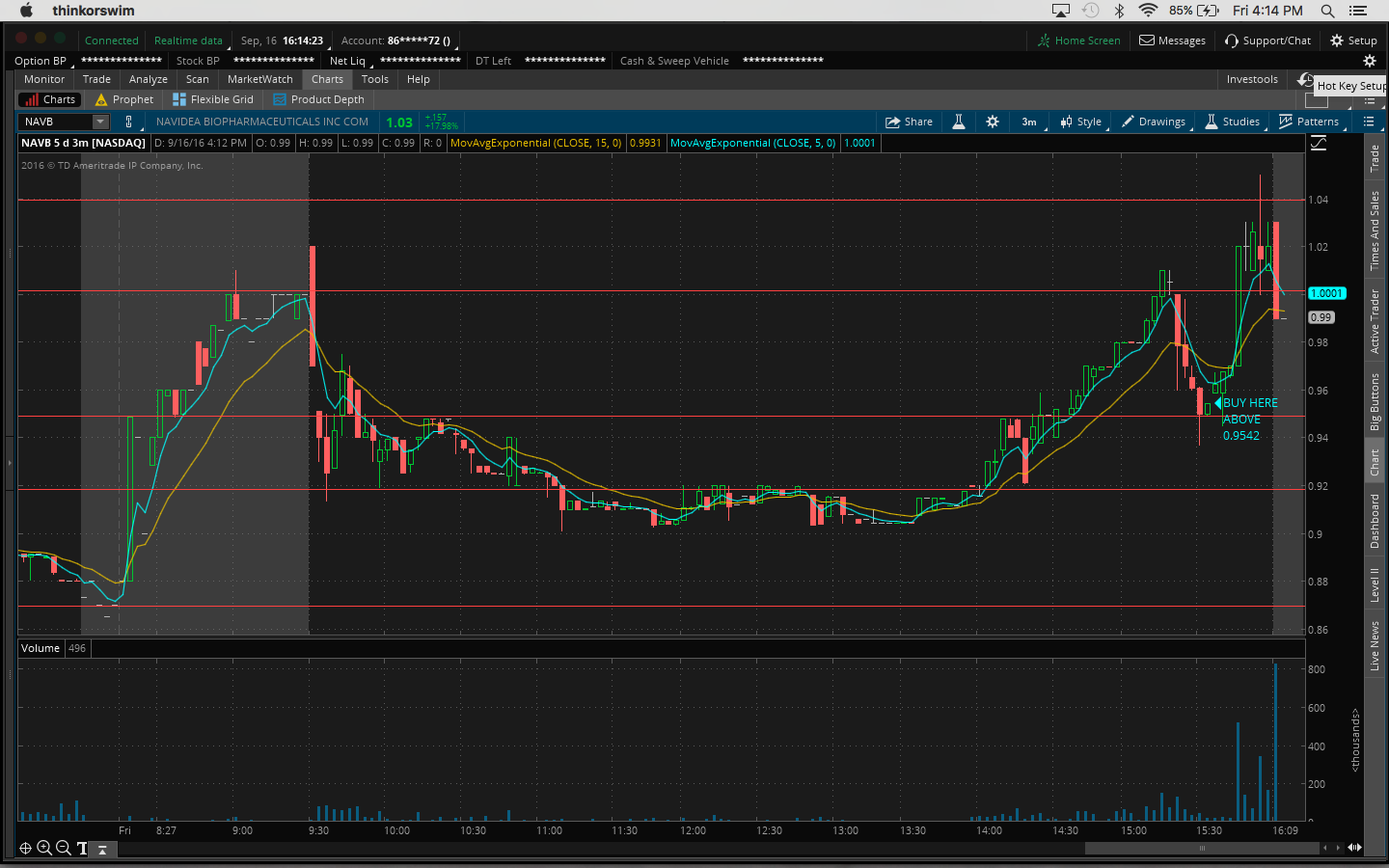Screen dimensions: 1389x868
Task: Click the expand time axis arrows icon at bottom right
Action: click(x=1354, y=848)
